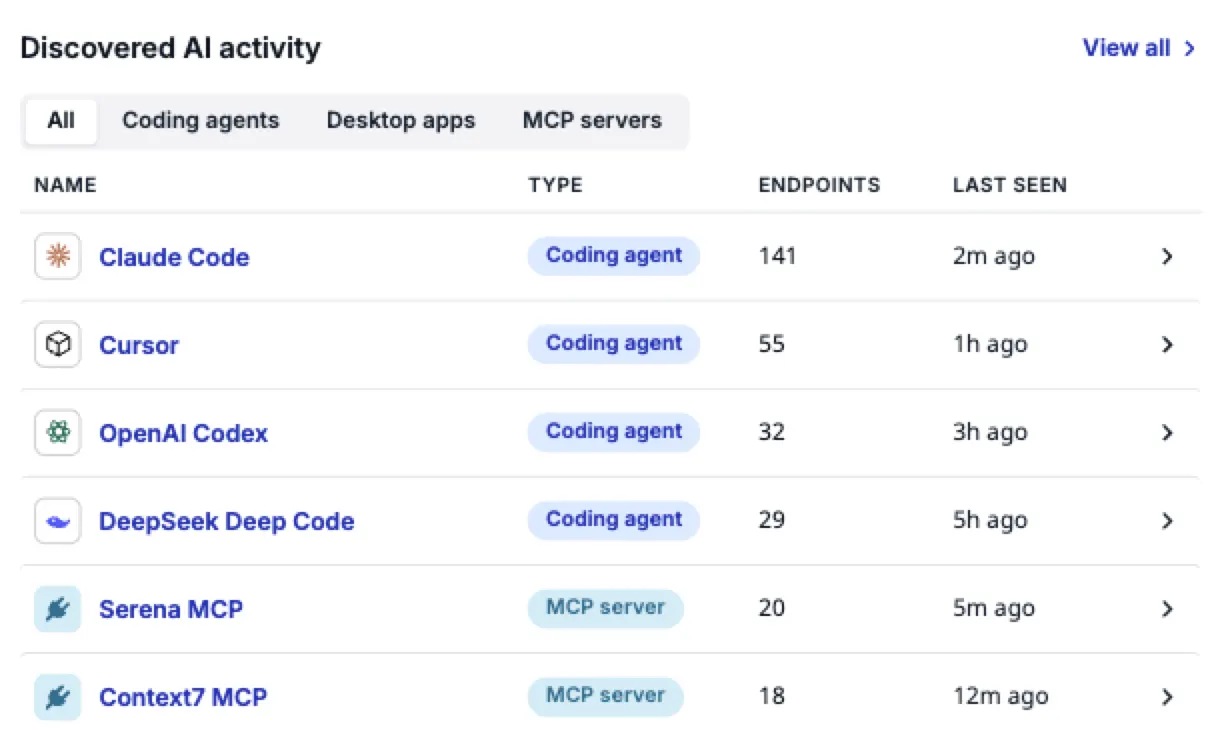Select the MCP servers tab
The height and width of the screenshot is (752, 1224).
click(592, 121)
